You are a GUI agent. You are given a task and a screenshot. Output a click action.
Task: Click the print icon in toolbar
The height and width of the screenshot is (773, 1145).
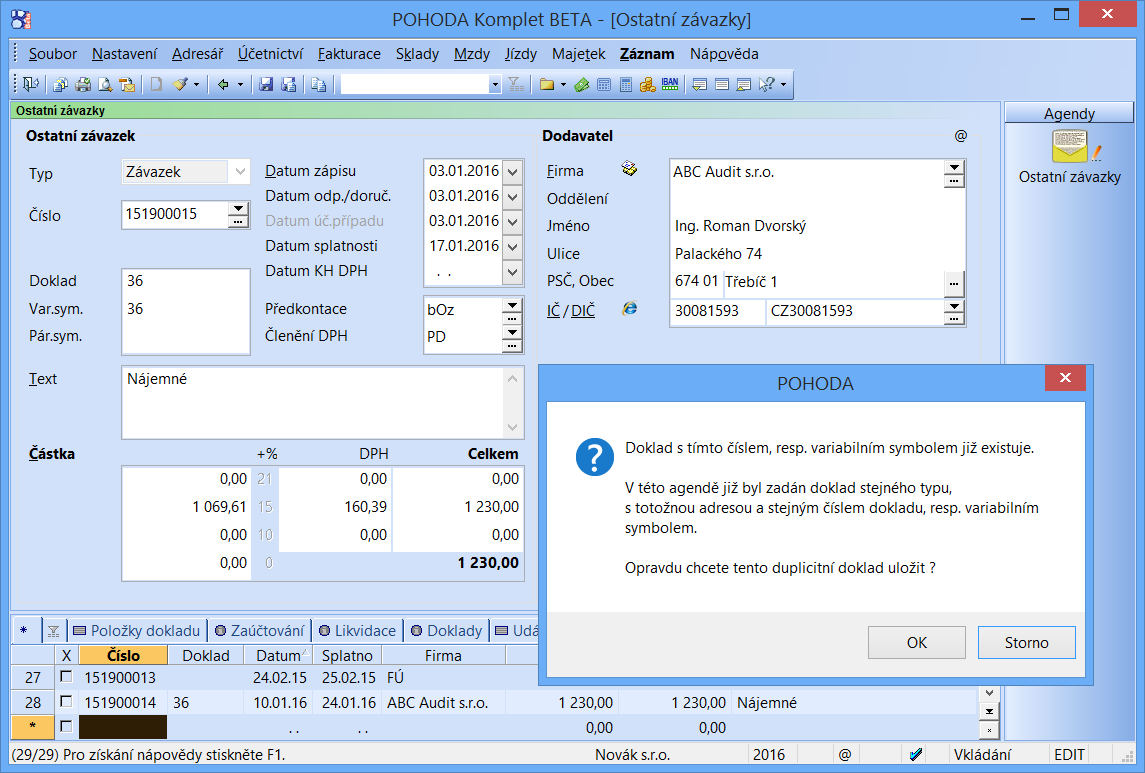(x=83, y=85)
